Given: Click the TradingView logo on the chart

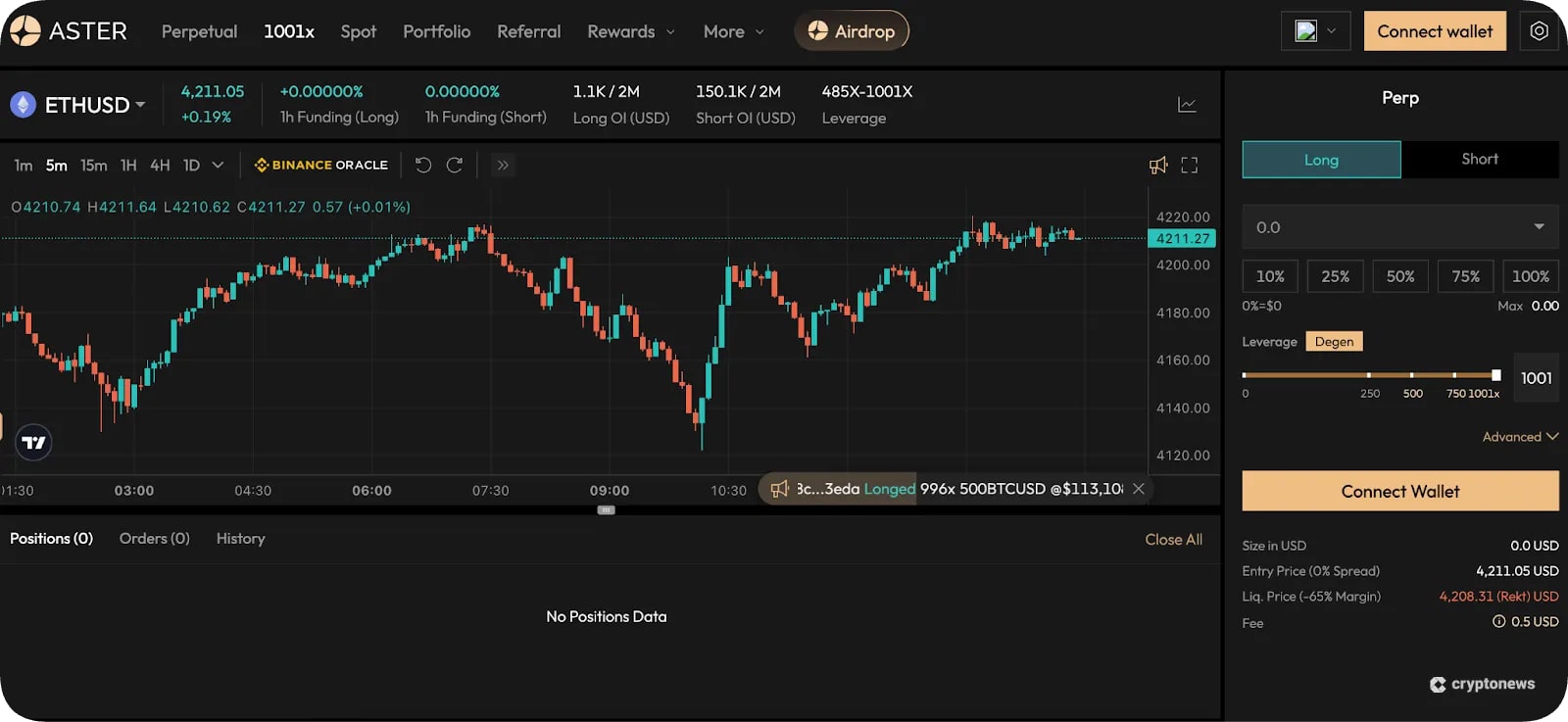Looking at the screenshot, I should 34,443.
